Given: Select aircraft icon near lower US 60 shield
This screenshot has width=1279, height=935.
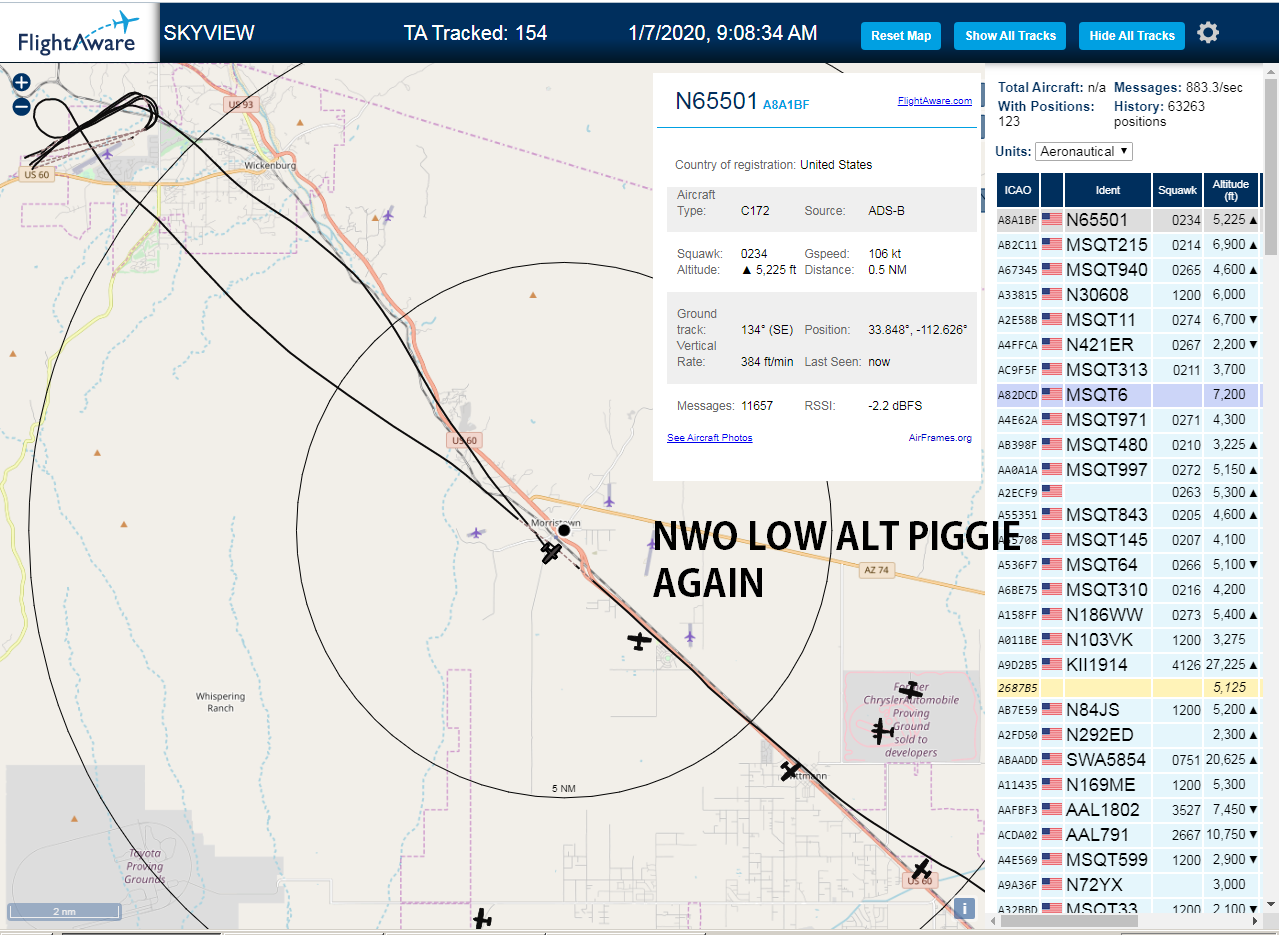Looking at the screenshot, I should pyautogui.click(x=921, y=869).
